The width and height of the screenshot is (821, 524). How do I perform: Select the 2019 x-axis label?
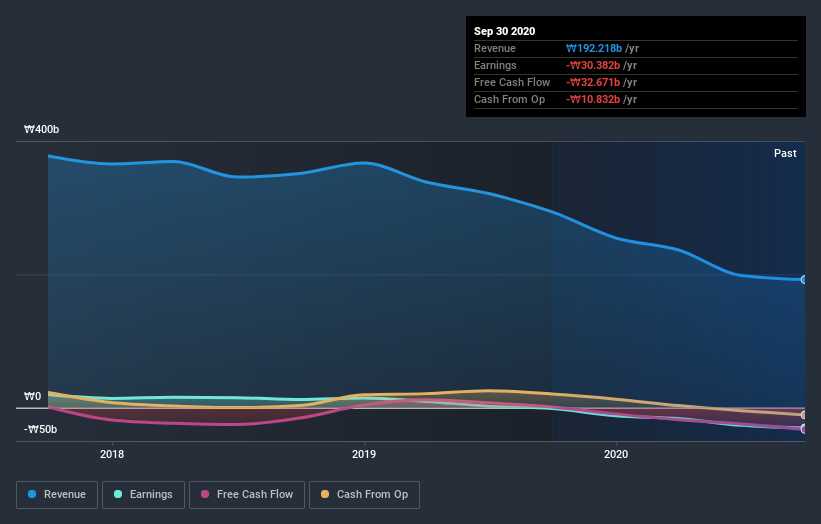tap(364, 454)
